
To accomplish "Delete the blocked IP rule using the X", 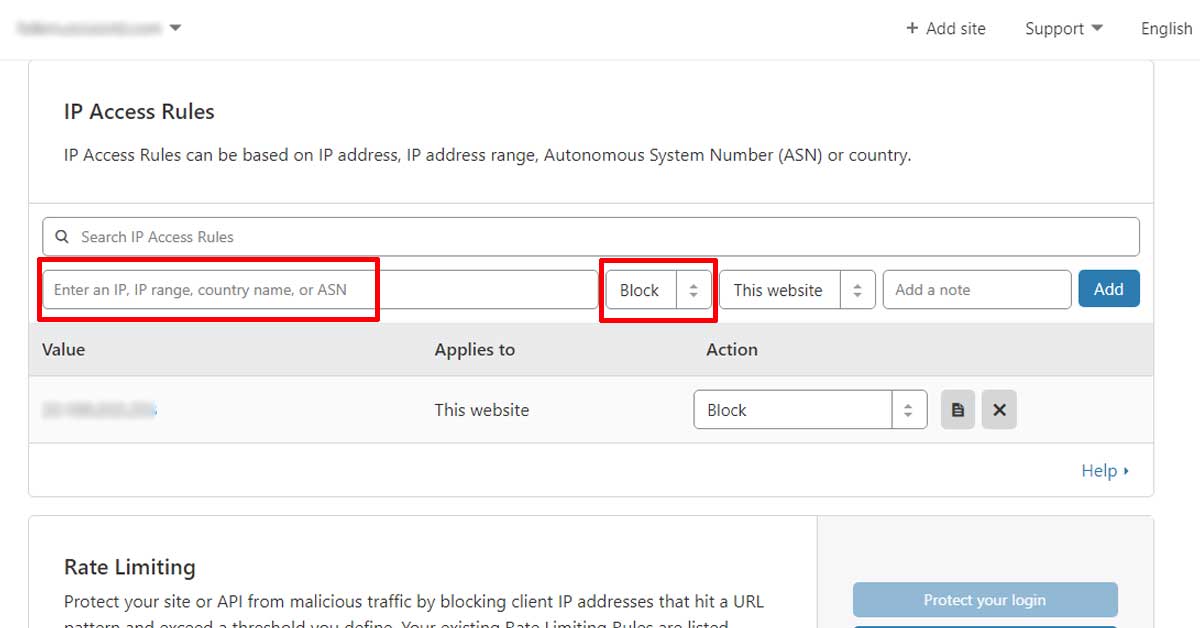I will click(x=999, y=409).
